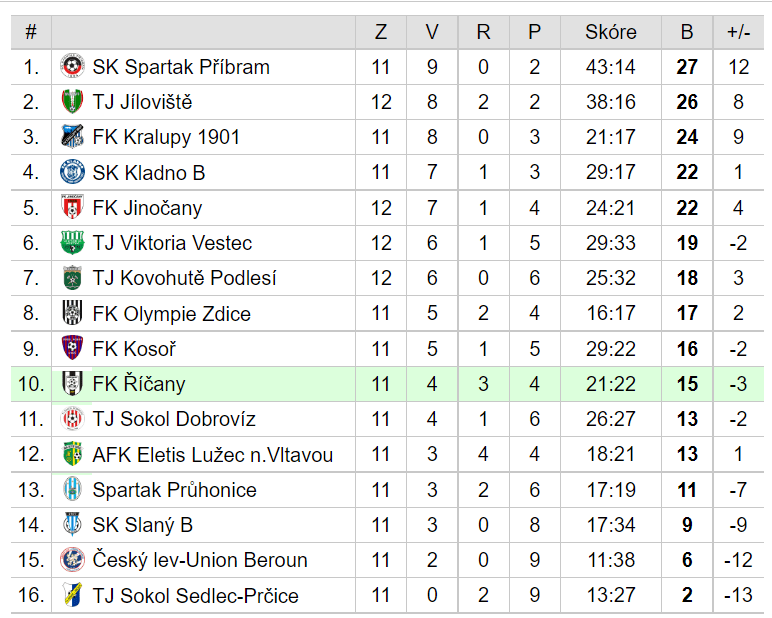
Task: Select the SK Kladno B round emblem
Action: pyautogui.click(x=72, y=172)
